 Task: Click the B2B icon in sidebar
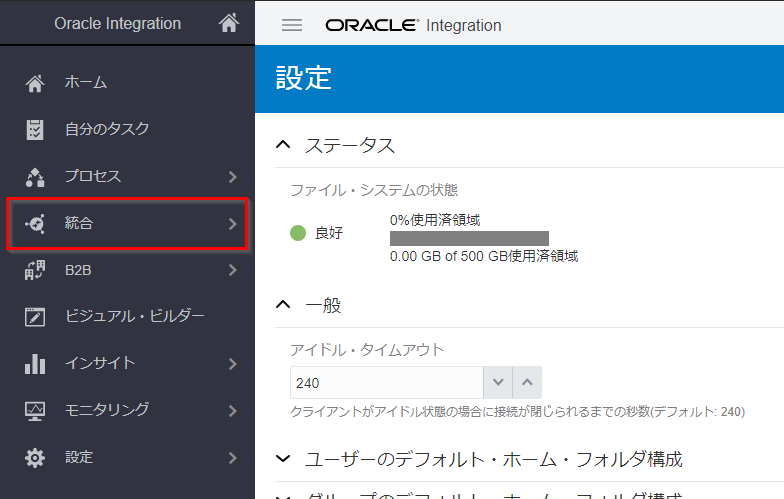[35, 270]
